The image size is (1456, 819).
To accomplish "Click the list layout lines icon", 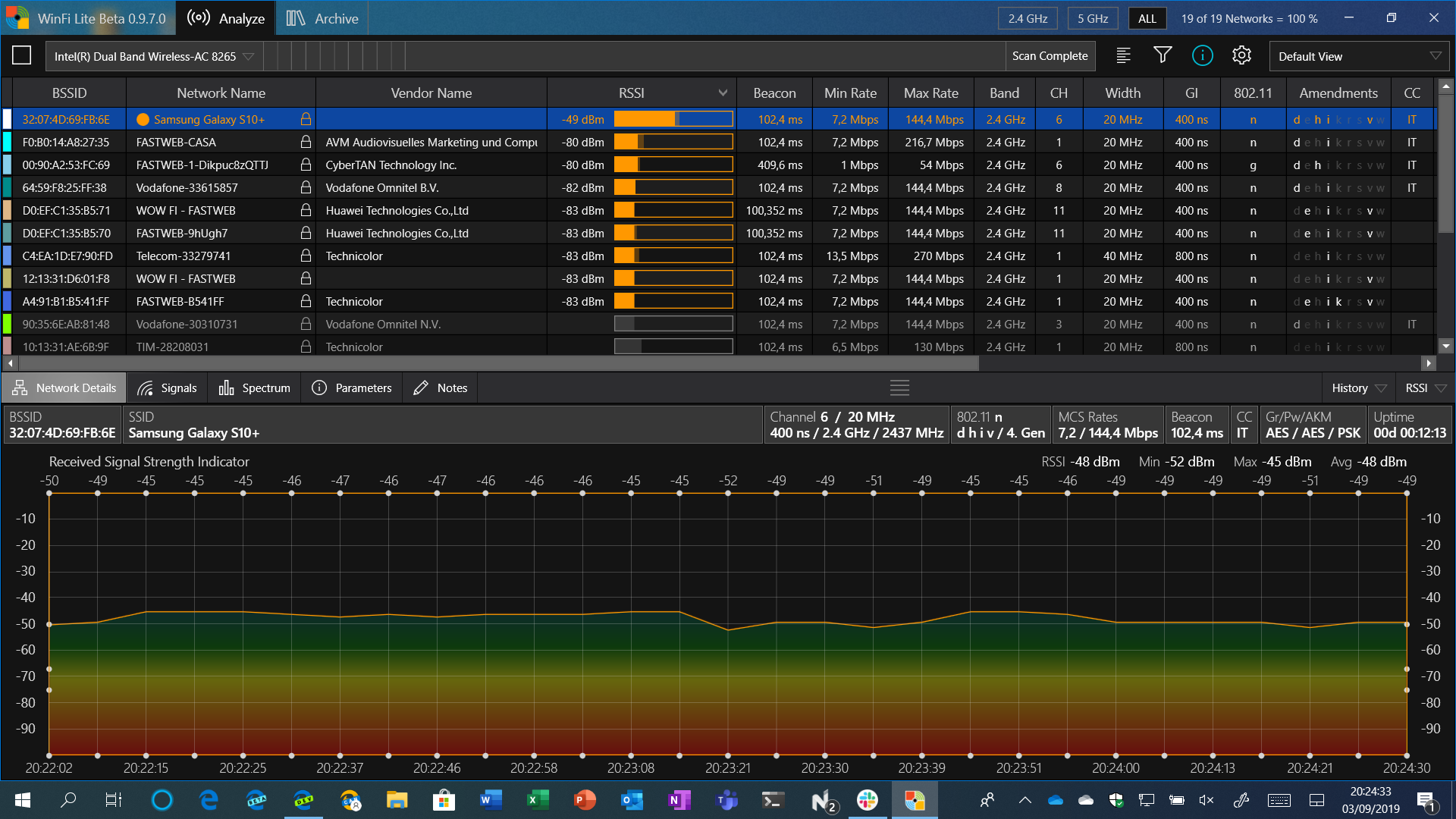I will [1123, 55].
